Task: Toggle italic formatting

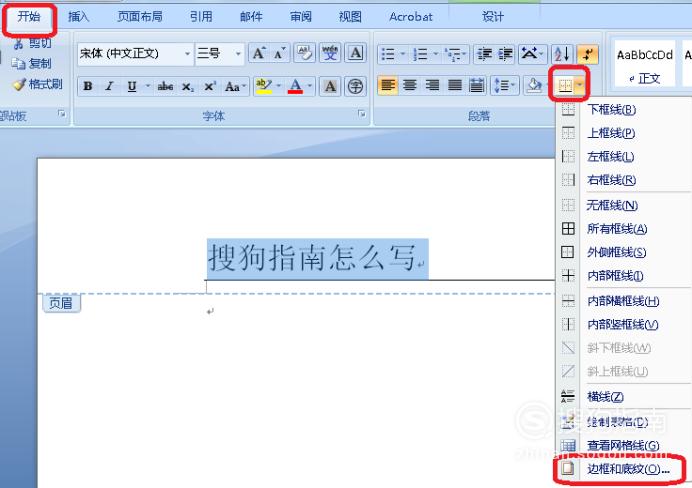Action: (109, 86)
